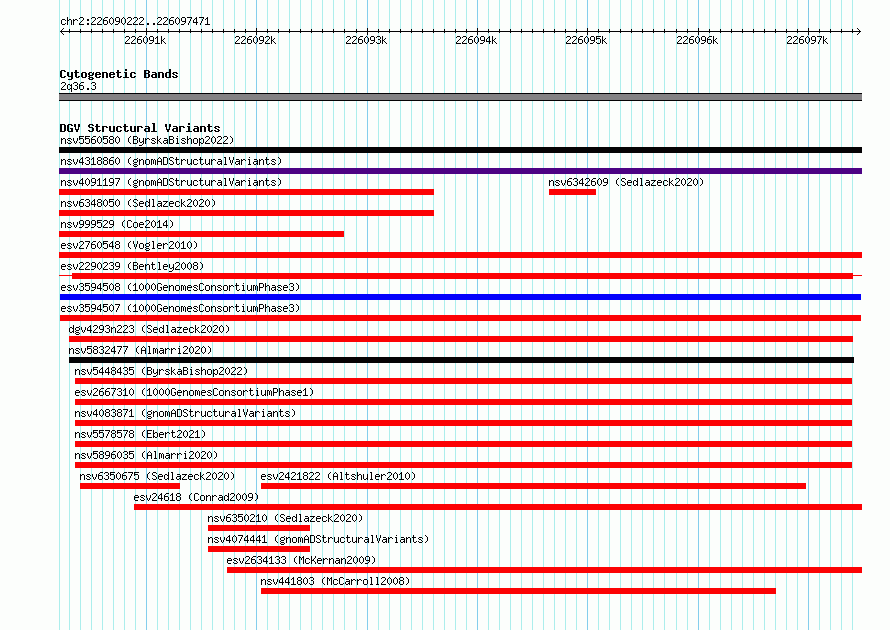Click the blue bar of esv3594508
Image resolution: width=890 pixels, height=630 pixels.
[460, 297]
